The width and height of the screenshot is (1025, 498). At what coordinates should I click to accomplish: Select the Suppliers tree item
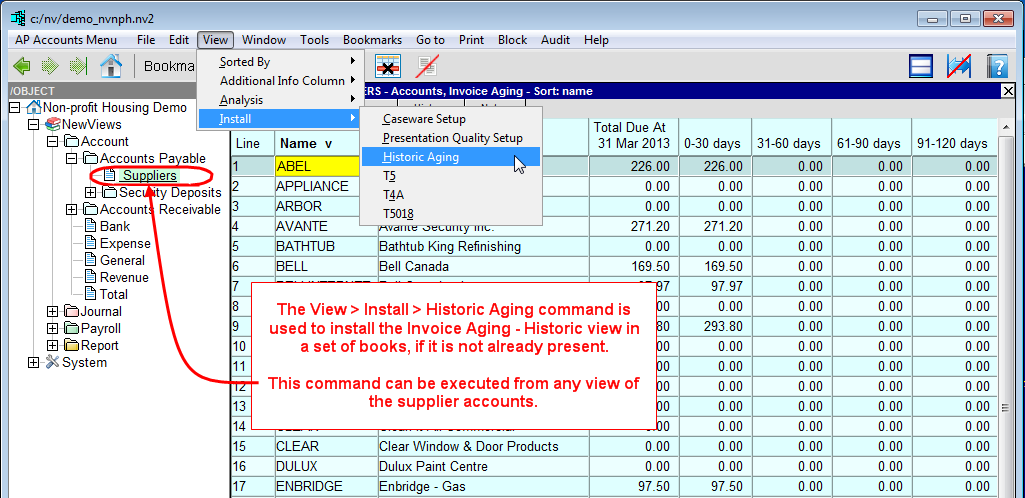[x=150, y=176]
